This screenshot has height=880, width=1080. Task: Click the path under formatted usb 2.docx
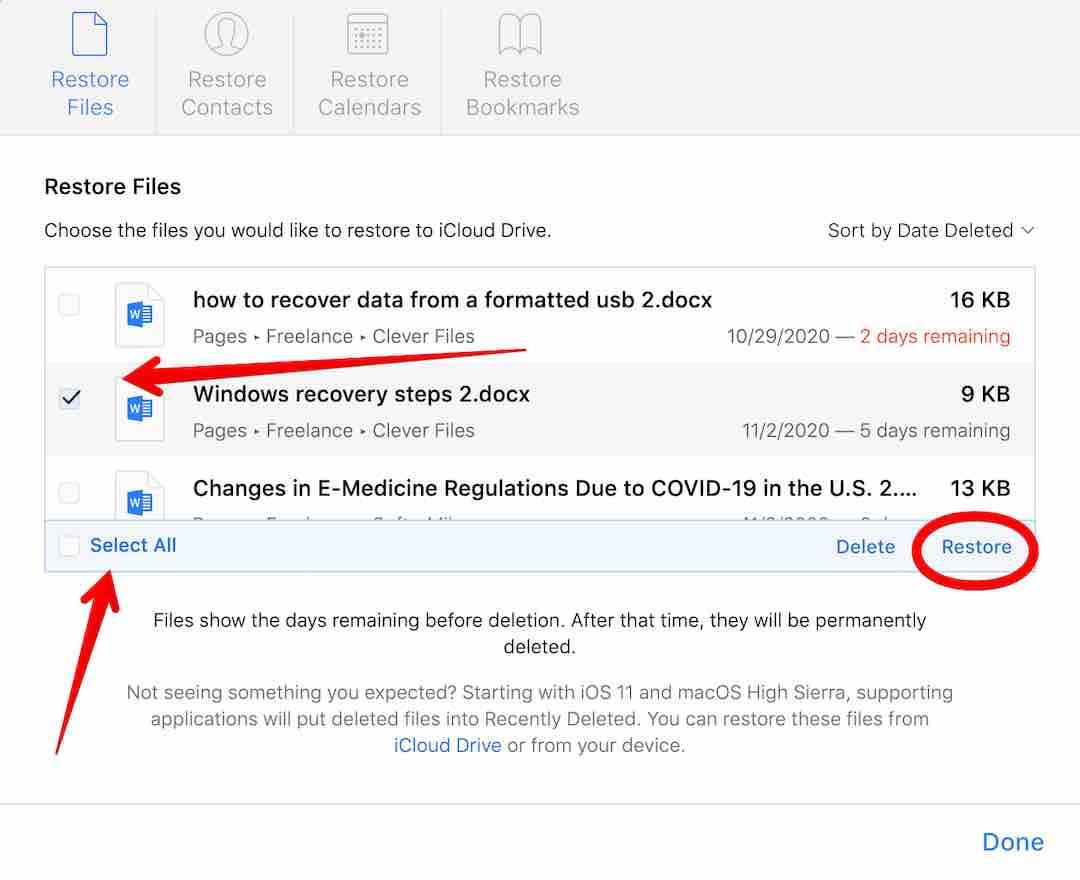pos(334,336)
